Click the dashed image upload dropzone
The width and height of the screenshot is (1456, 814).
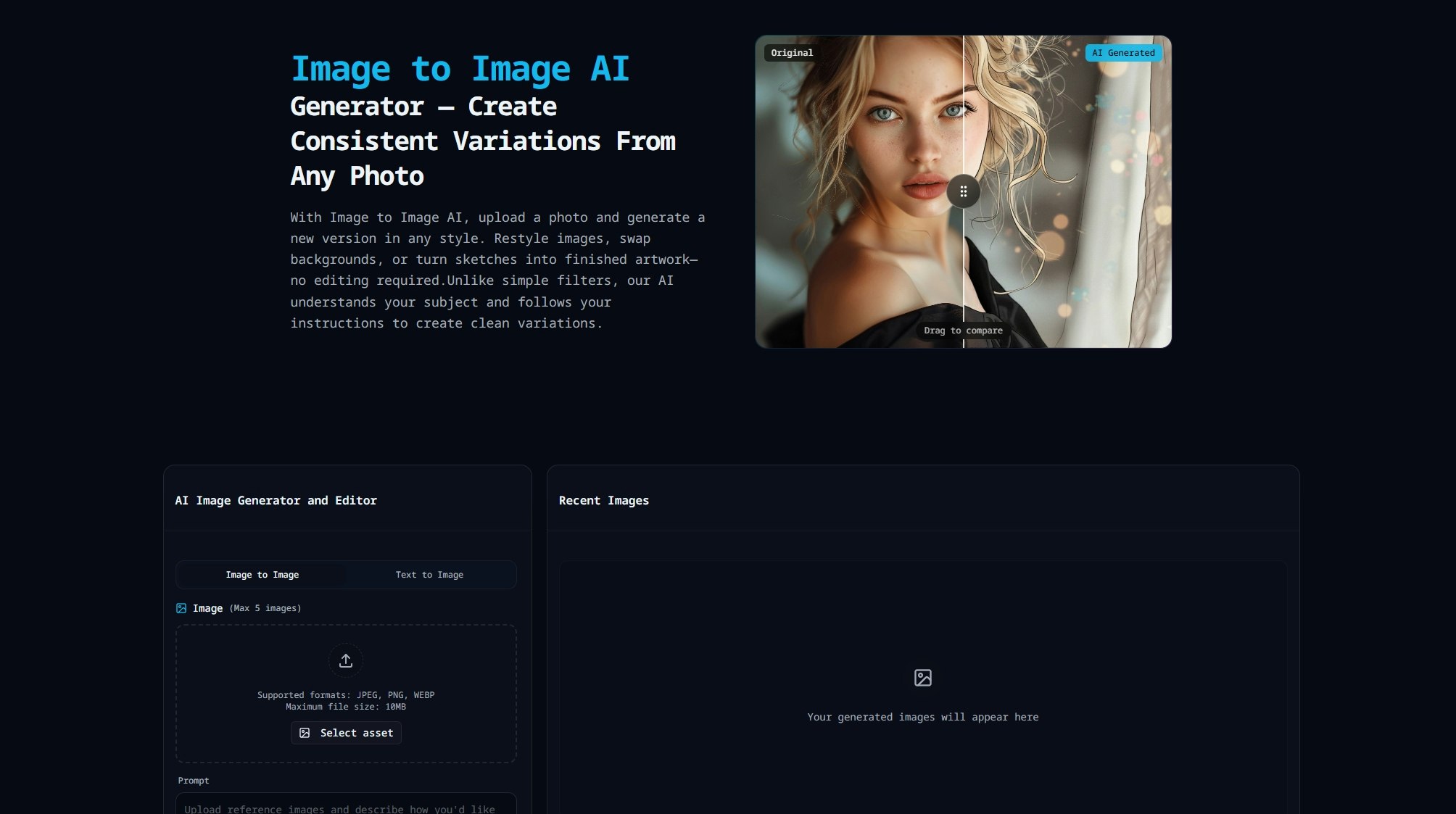[x=346, y=692]
